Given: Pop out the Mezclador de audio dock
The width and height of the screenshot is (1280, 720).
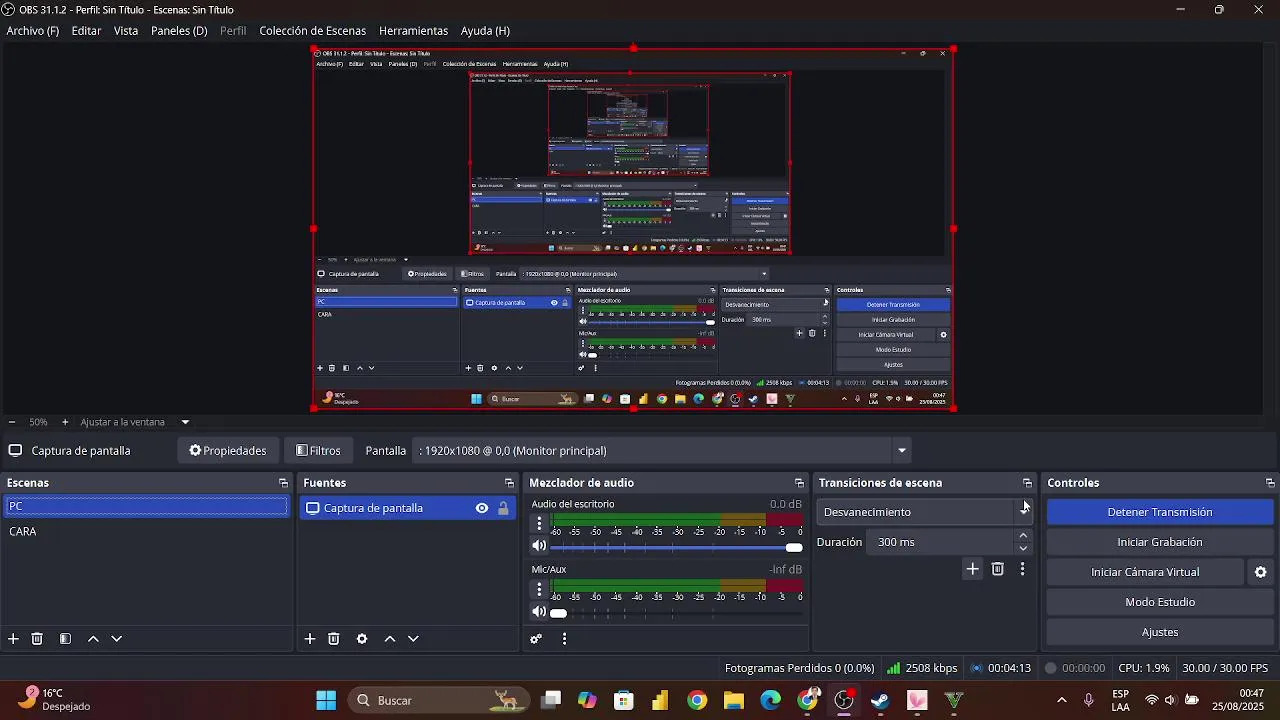Looking at the screenshot, I should coord(799,483).
